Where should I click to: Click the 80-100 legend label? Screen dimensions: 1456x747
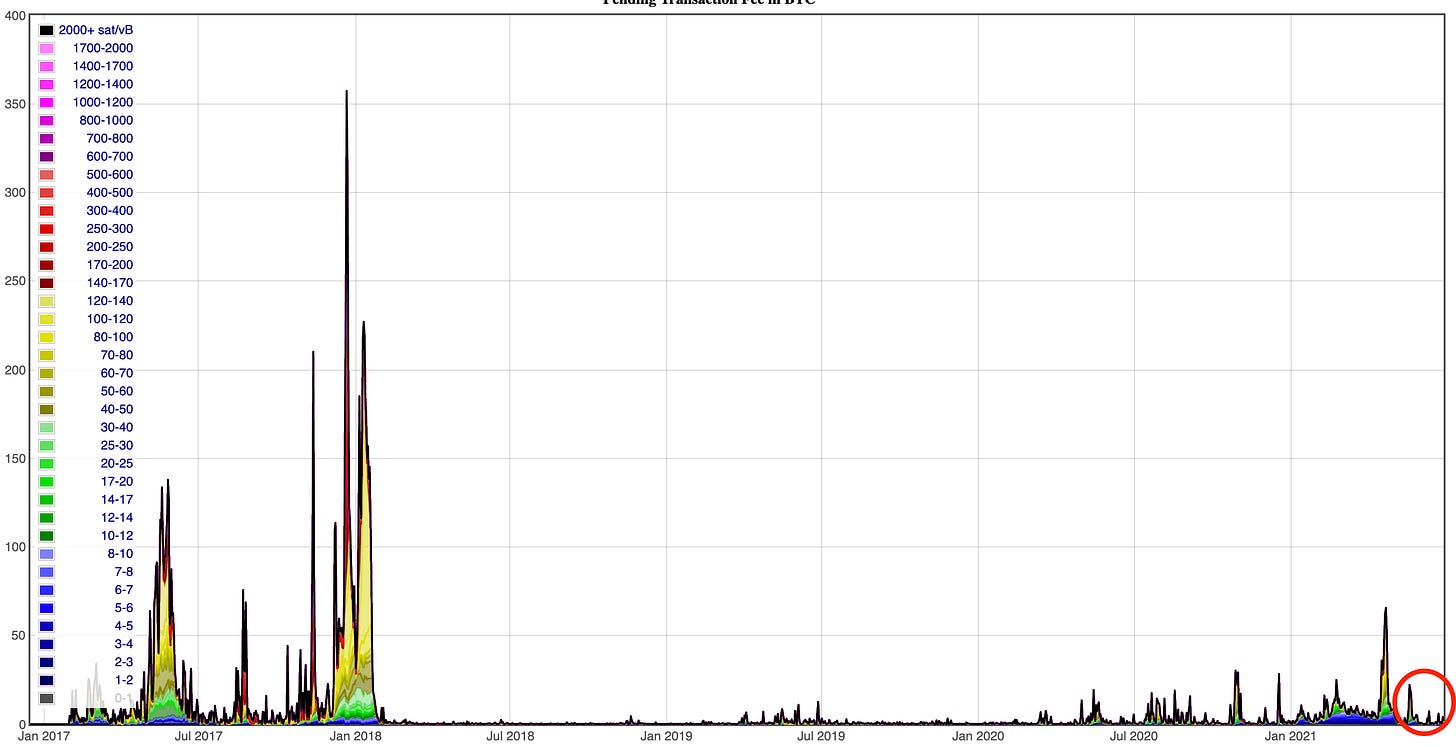pyautogui.click(x=113, y=337)
